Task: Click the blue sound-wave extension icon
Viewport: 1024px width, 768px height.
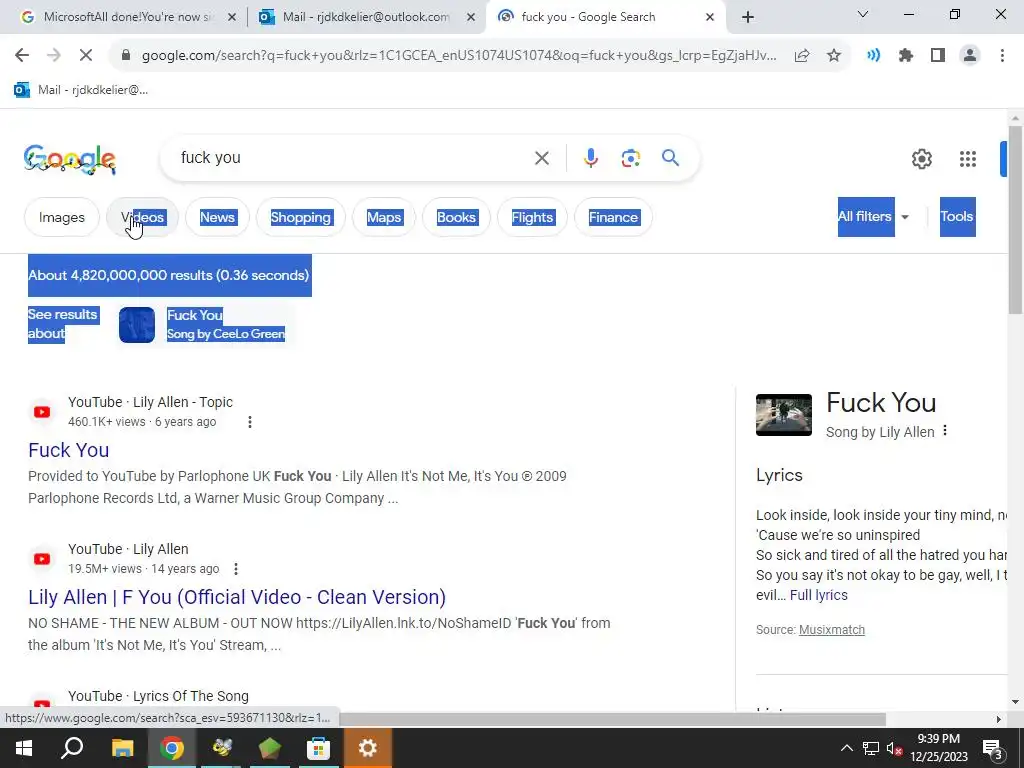Action: coord(874,56)
